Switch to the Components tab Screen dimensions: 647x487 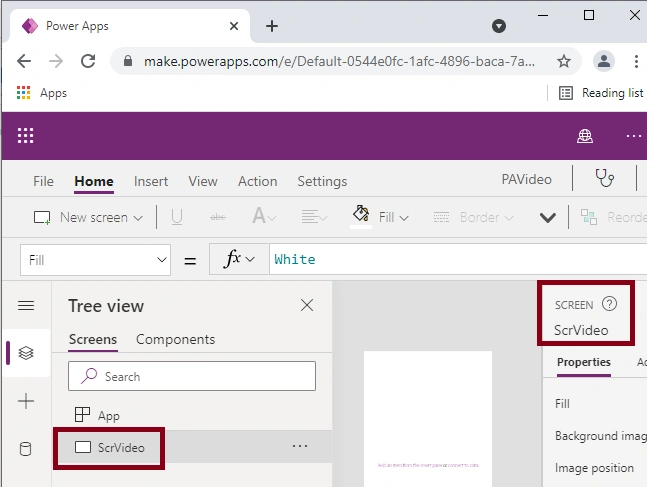click(x=175, y=339)
